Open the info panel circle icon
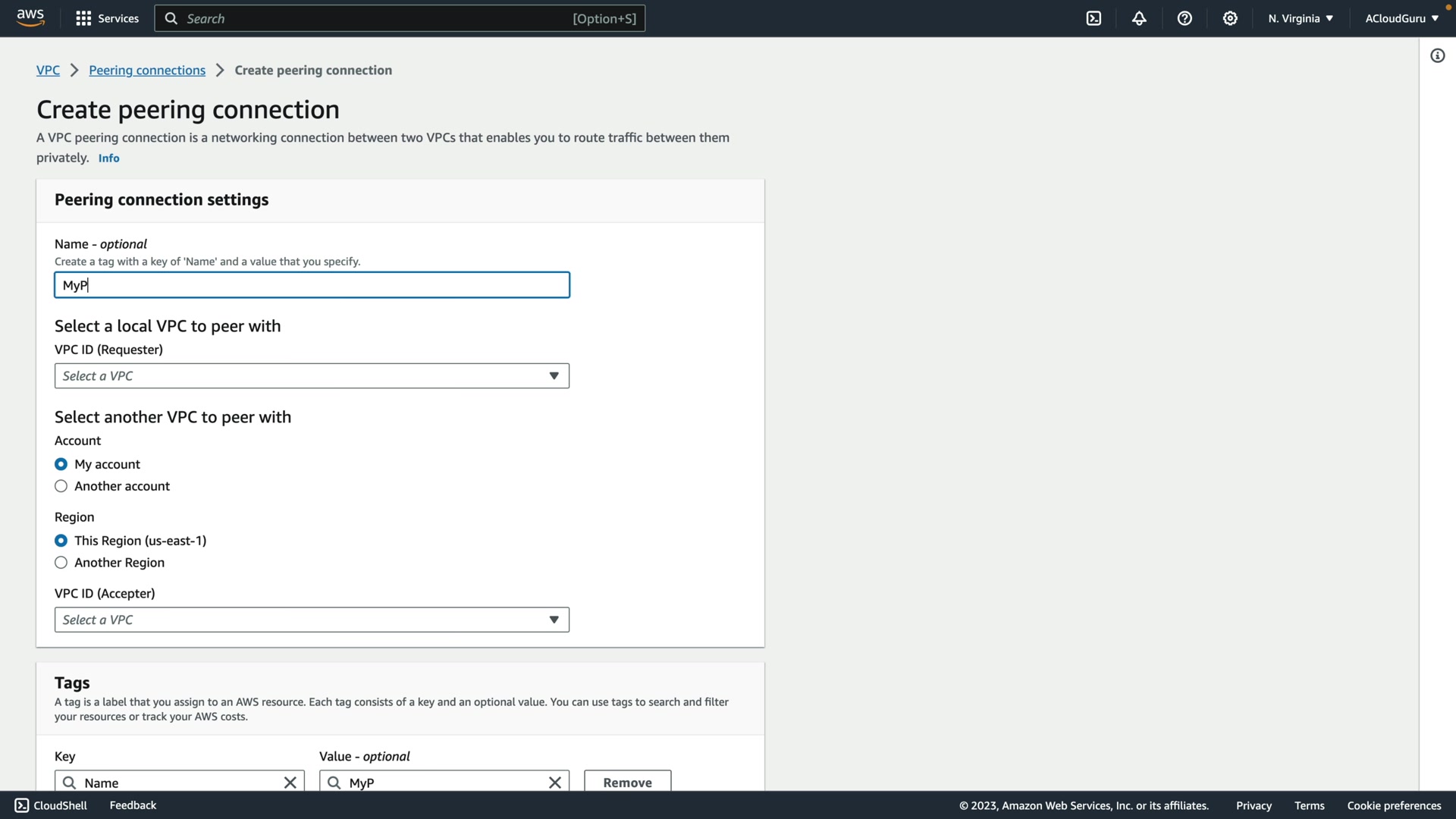The width and height of the screenshot is (1456, 819). 1437,55
